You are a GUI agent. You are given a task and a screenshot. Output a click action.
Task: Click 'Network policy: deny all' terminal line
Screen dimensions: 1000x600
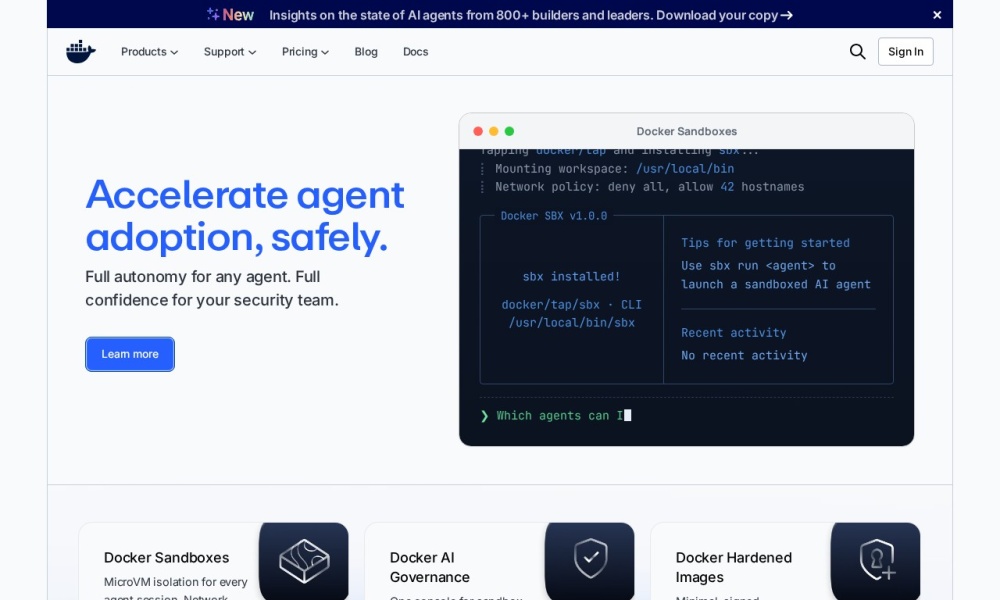(649, 187)
